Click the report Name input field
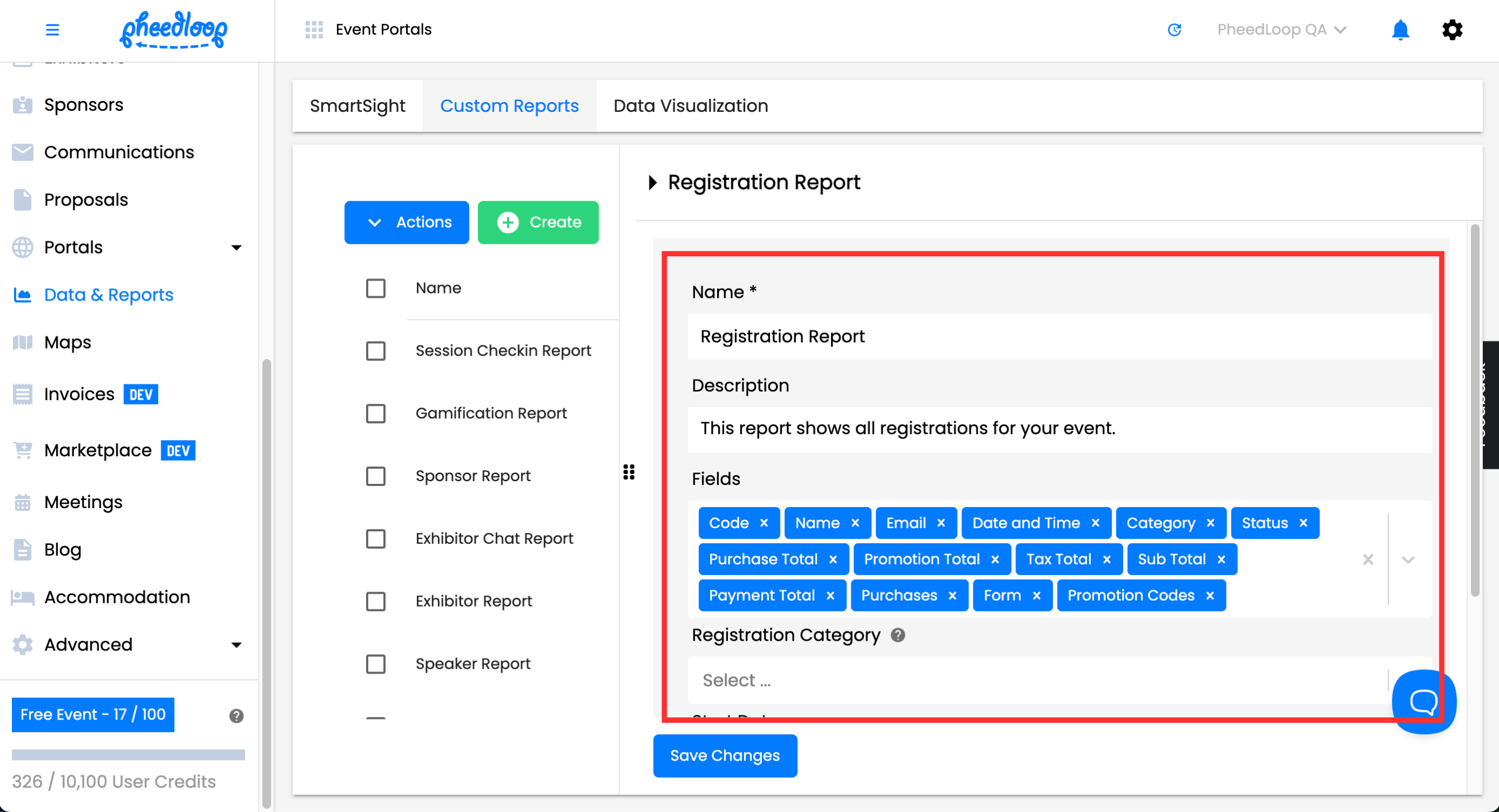This screenshot has width=1499, height=812. click(1058, 336)
